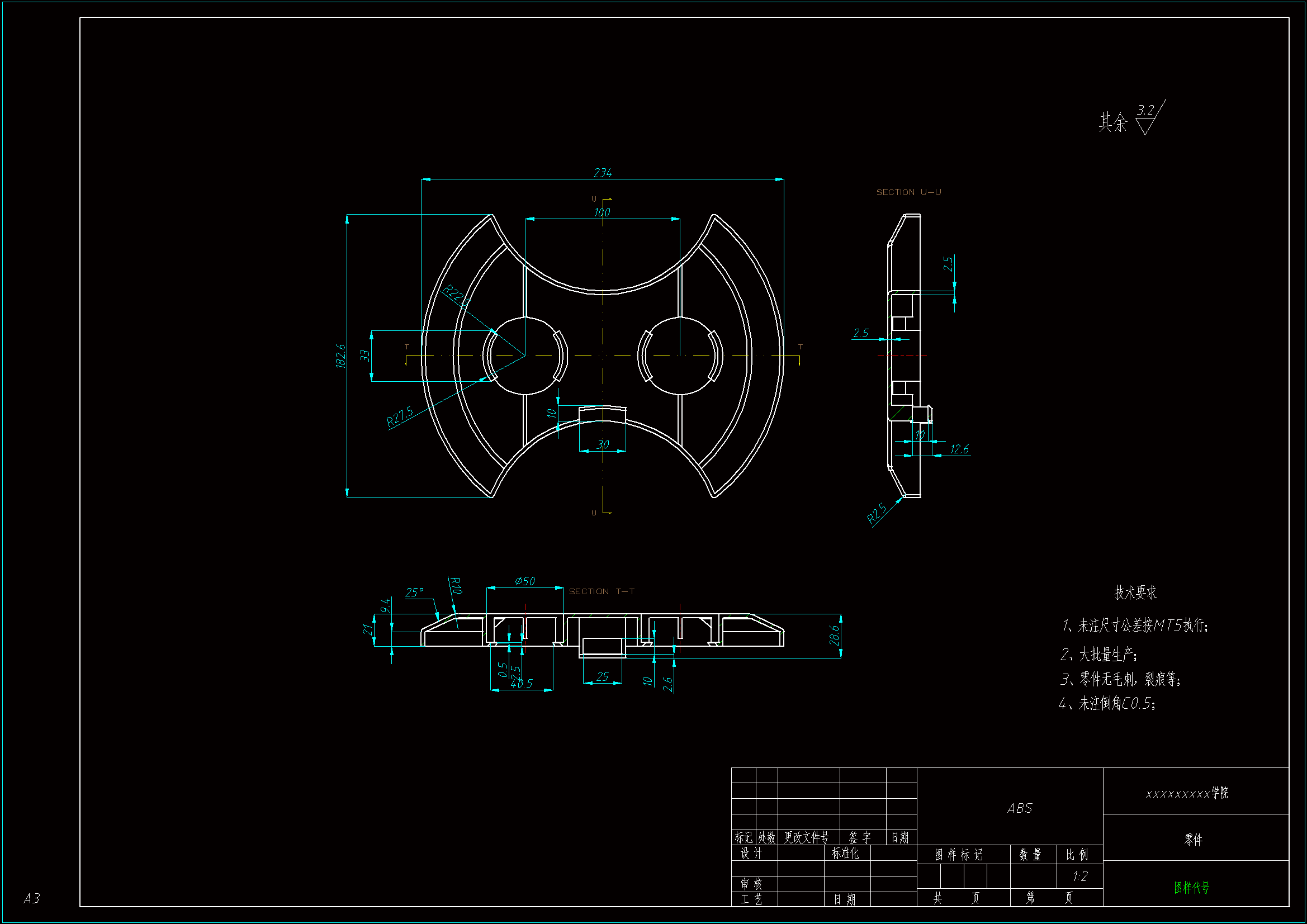This screenshot has width=1307, height=924.
Task: Click the ø50 diameter dimension
Action: click(x=524, y=581)
